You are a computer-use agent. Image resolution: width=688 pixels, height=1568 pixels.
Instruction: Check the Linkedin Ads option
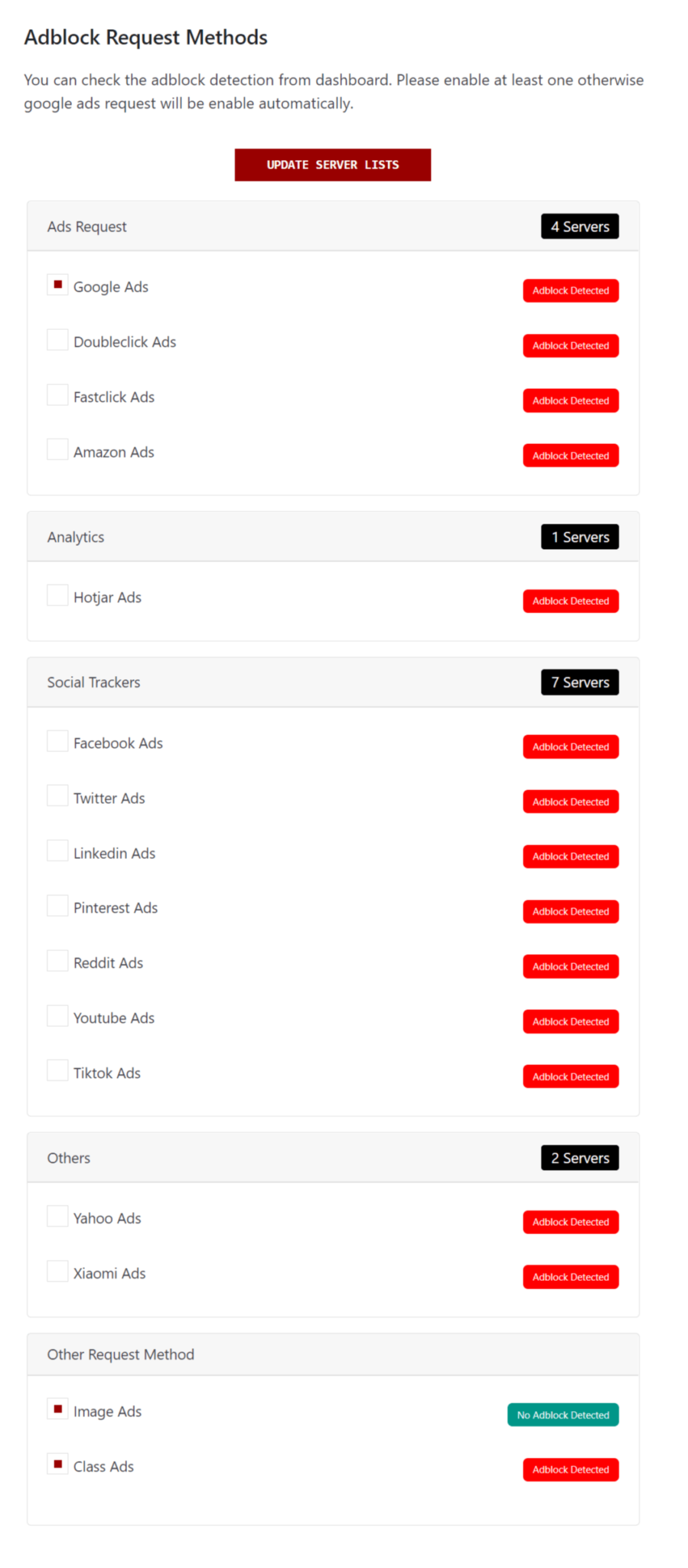click(x=57, y=851)
